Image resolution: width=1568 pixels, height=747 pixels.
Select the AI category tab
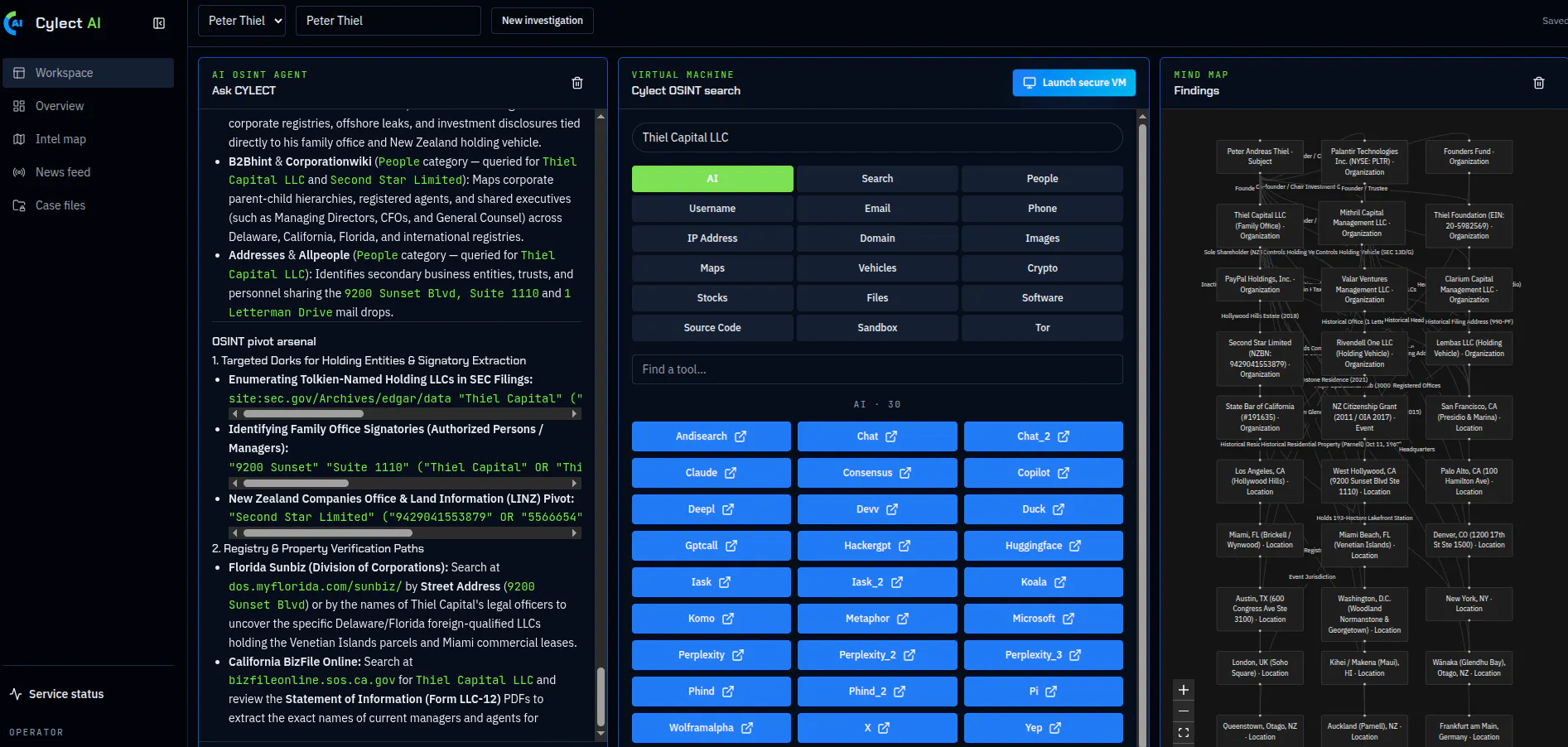[712, 179]
